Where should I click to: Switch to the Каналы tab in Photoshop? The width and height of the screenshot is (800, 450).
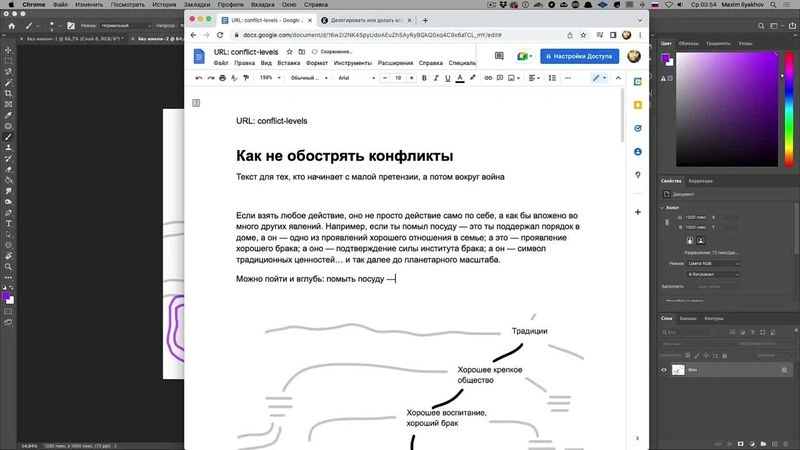coord(688,318)
